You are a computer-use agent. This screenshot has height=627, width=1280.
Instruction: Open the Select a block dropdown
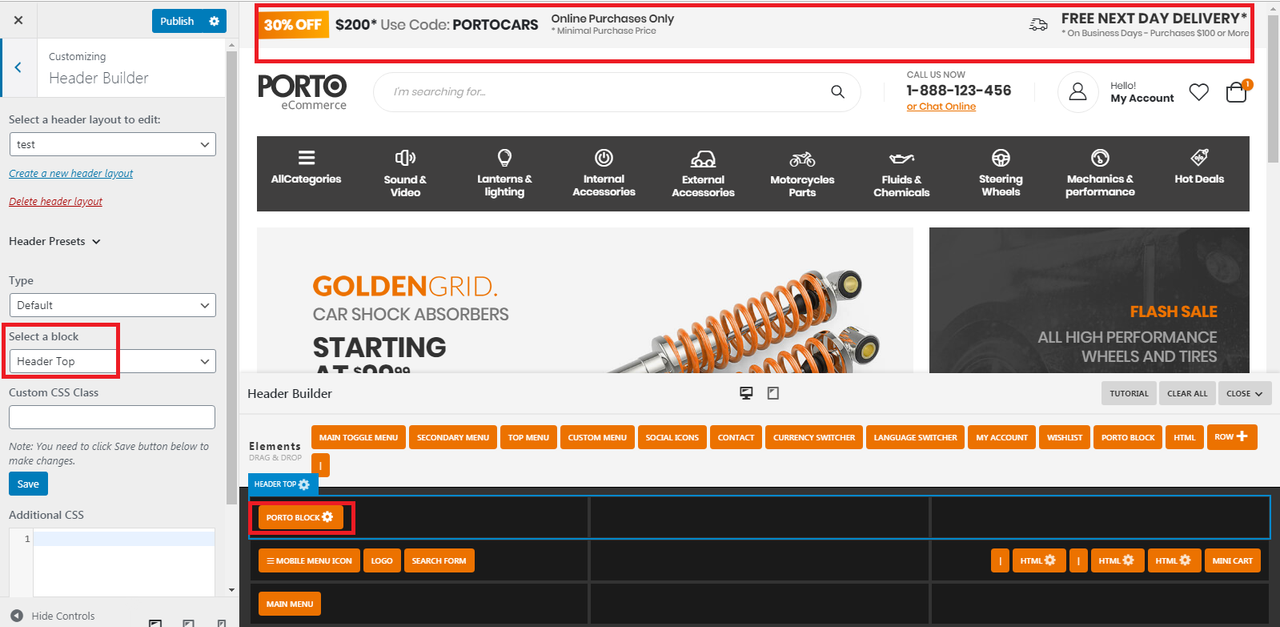click(x=112, y=361)
